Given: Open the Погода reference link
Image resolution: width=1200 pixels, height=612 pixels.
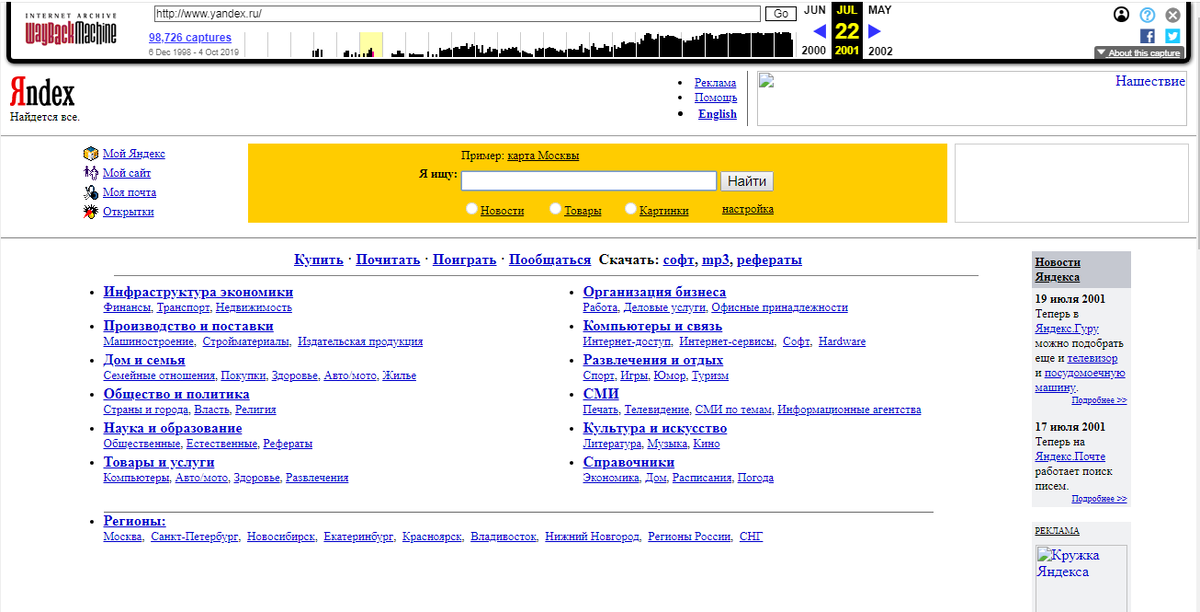Looking at the screenshot, I should [x=755, y=478].
